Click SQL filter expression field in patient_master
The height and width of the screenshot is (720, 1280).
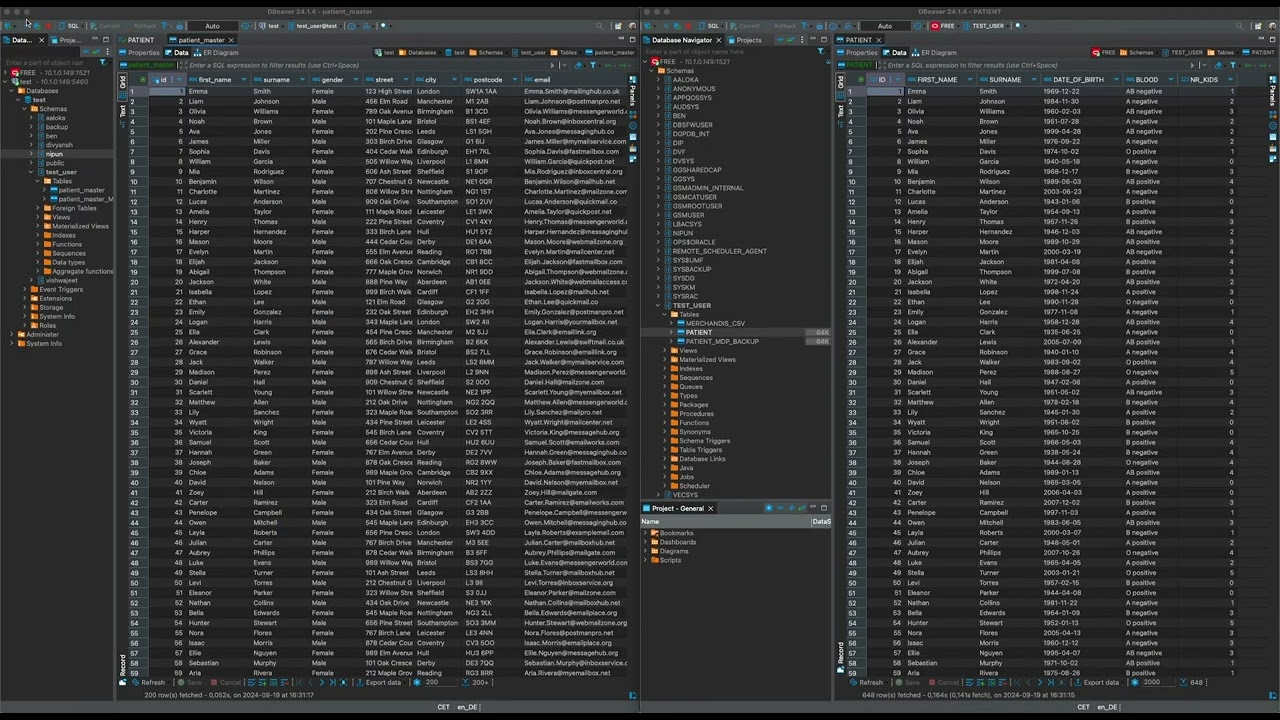[370, 65]
